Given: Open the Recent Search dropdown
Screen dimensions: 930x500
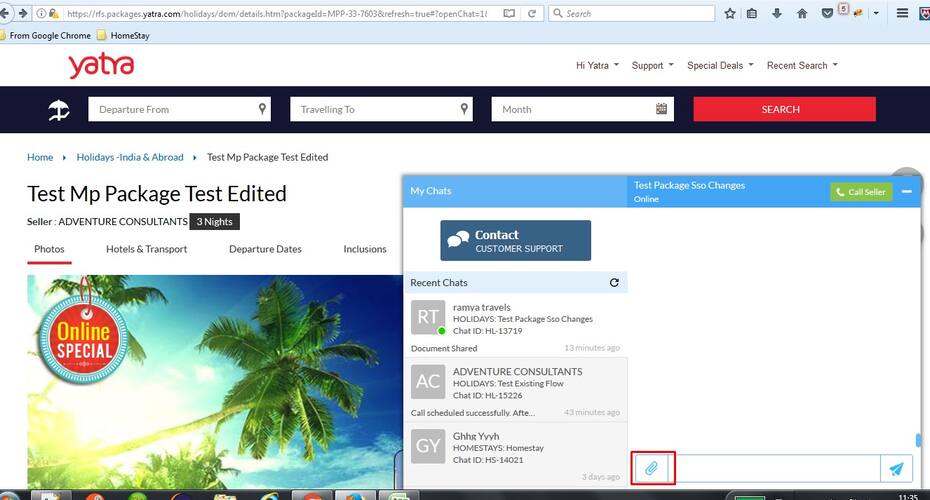Looking at the screenshot, I should point(802,65).
